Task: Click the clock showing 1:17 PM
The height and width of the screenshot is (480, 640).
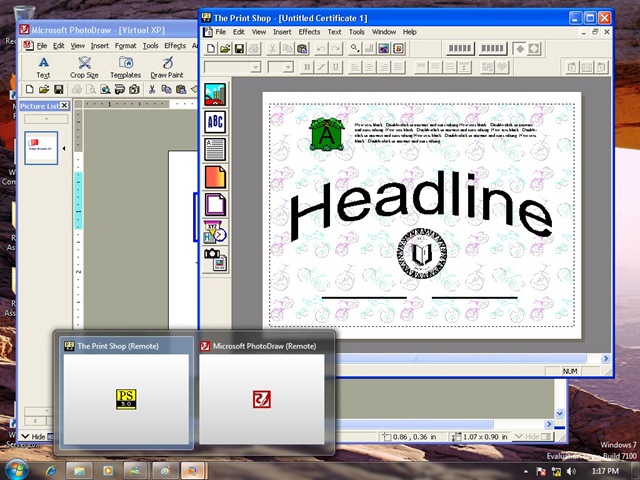Action: 605,471
